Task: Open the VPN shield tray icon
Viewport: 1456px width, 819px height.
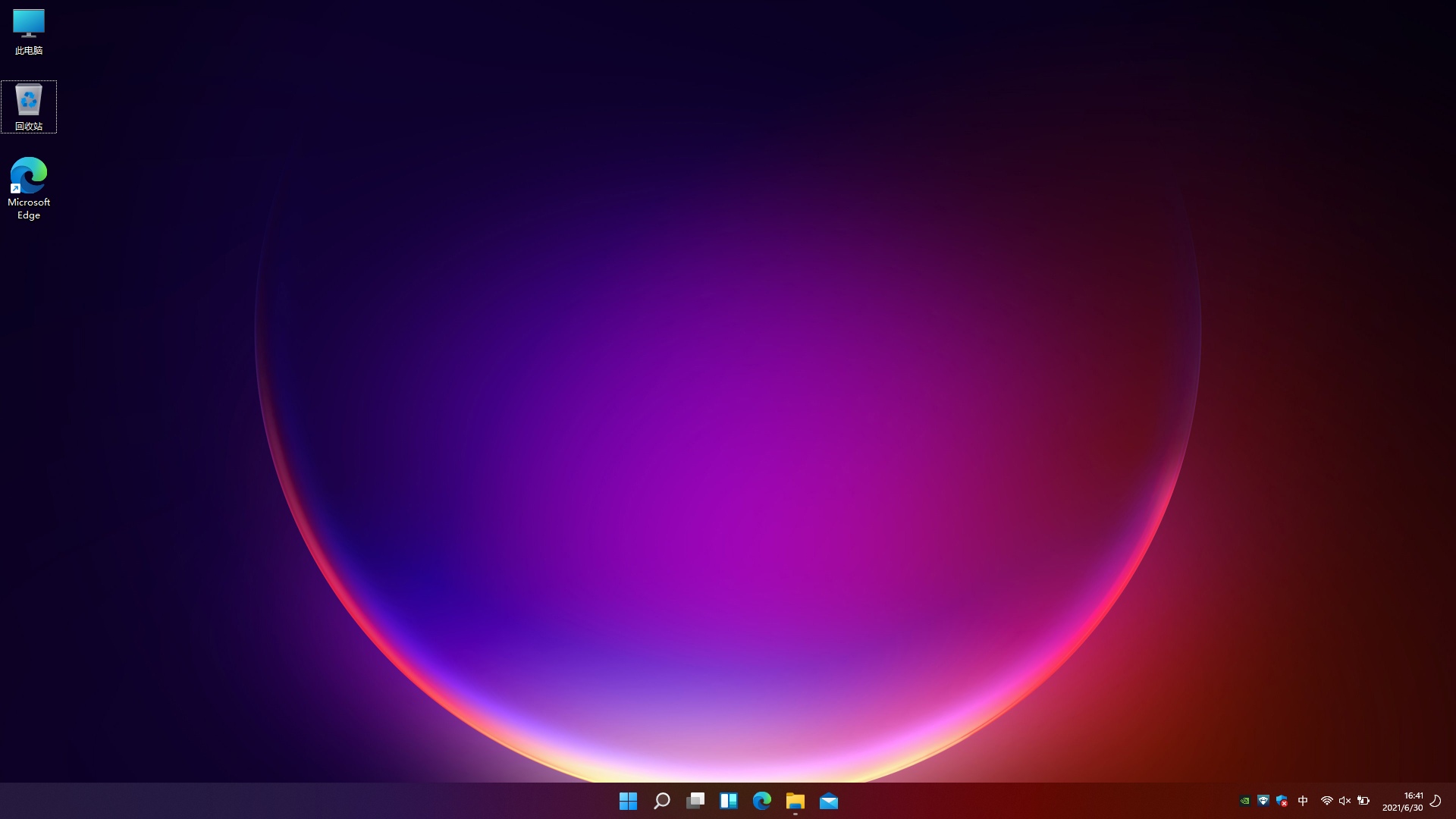Action: pos(1263,801)
